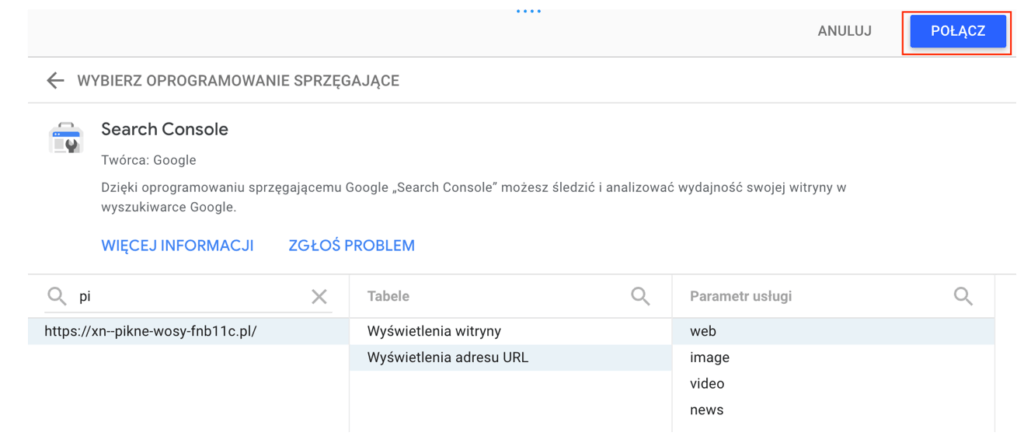Open the WIĘCEJ INFORMACJI link
This screenshot has width=1024, height=443.
coord(177,245)
